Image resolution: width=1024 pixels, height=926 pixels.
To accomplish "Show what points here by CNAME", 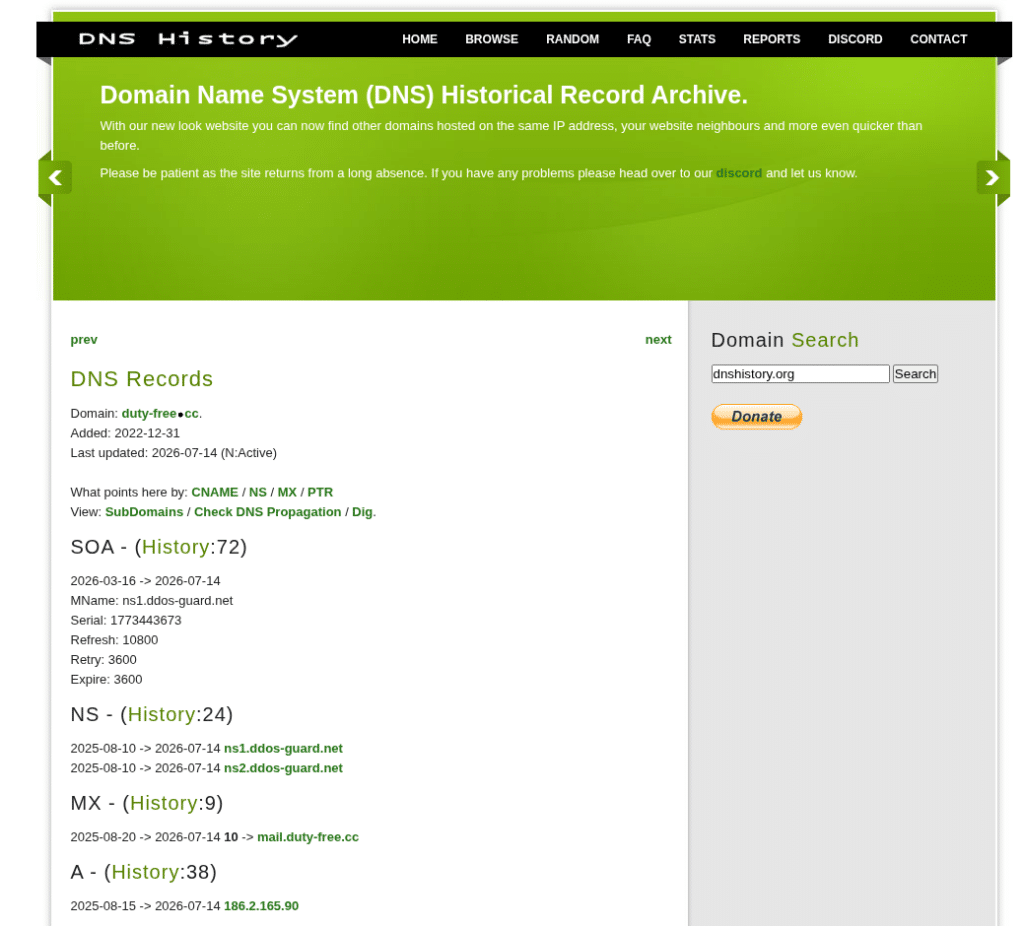I will point(215,492).
